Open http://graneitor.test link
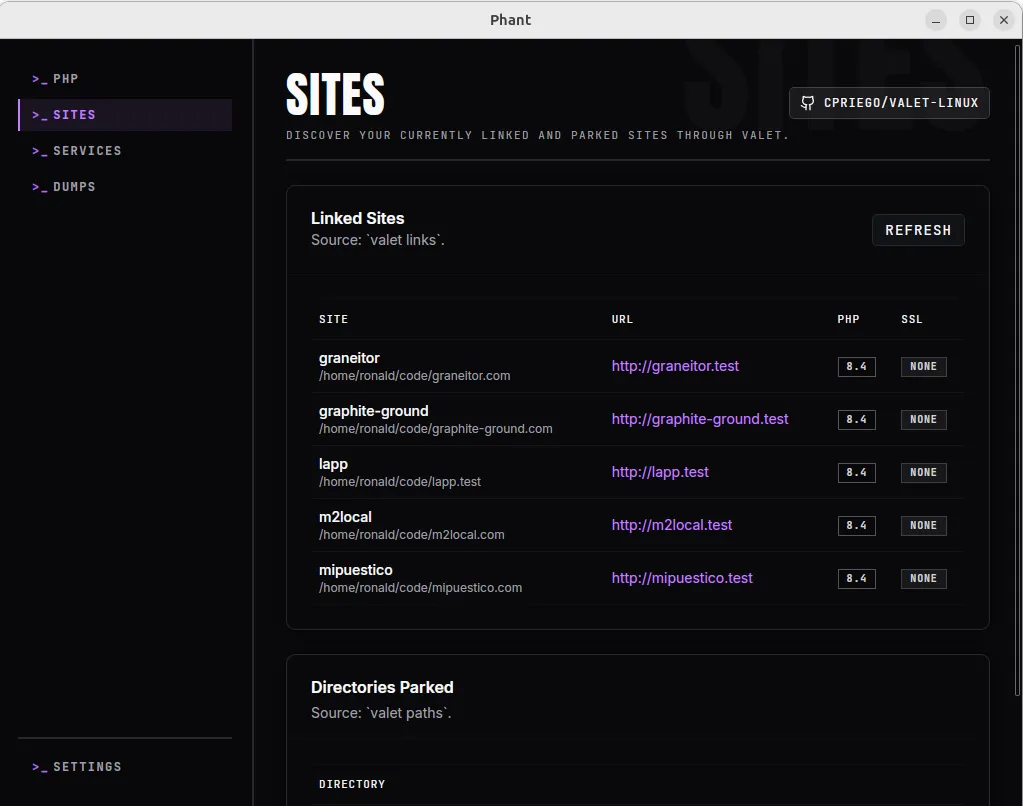Image resolution: width=1023 pixels, height=806 pixels. pyautogui.click(x=675, y=366)
